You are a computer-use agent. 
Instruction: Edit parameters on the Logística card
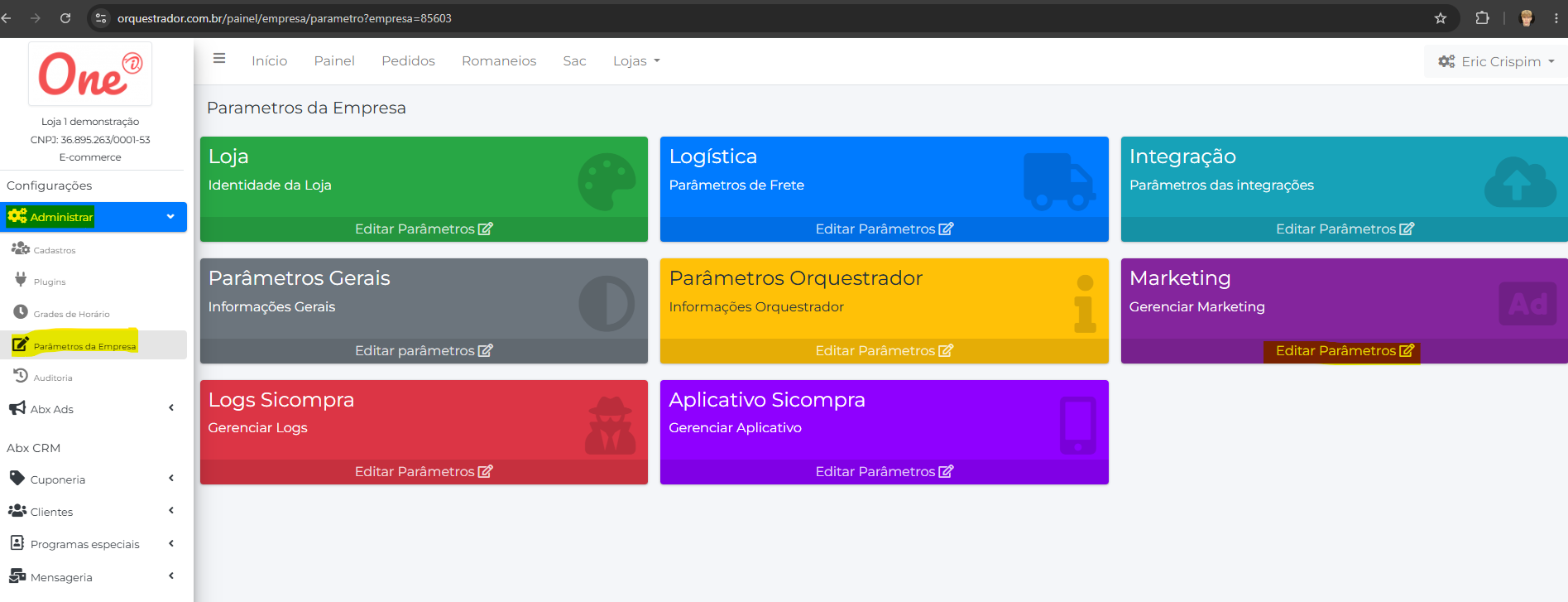pyautogui.click(x=885, y=229)
